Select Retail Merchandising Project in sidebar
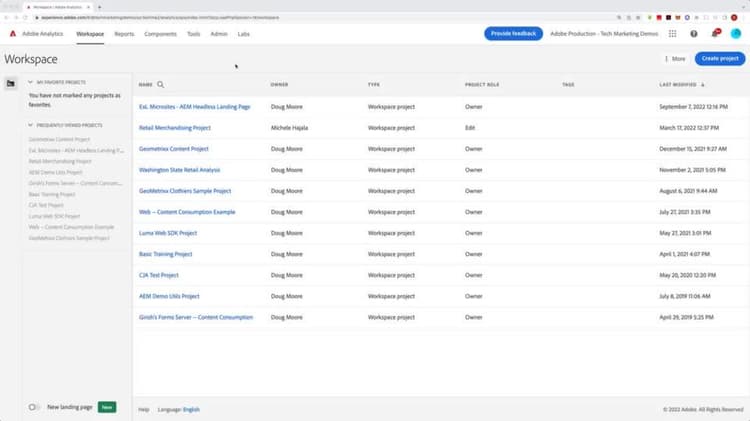 tap(60, 161)
